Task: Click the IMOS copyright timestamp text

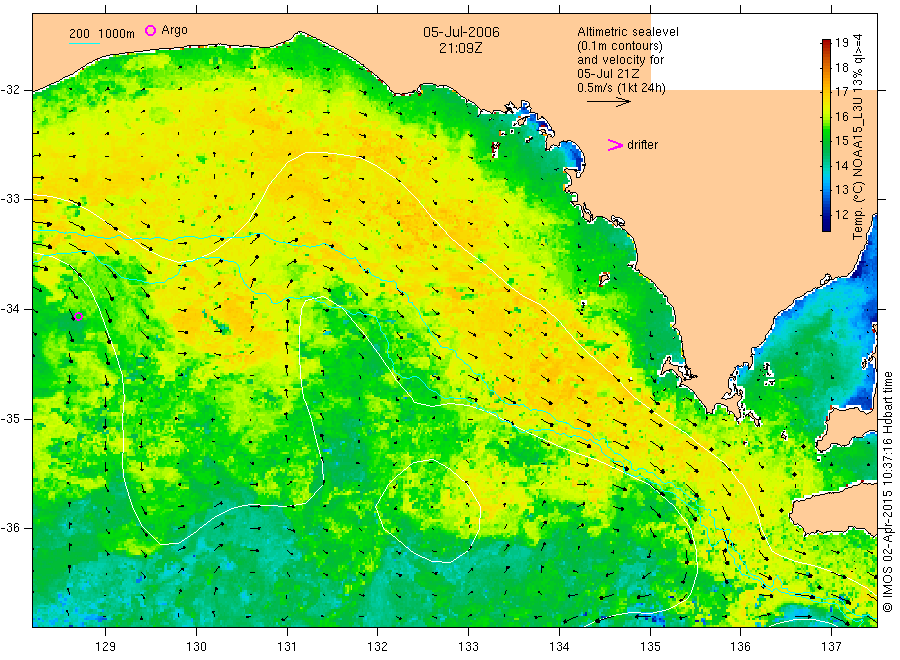Action: point(888,494)
